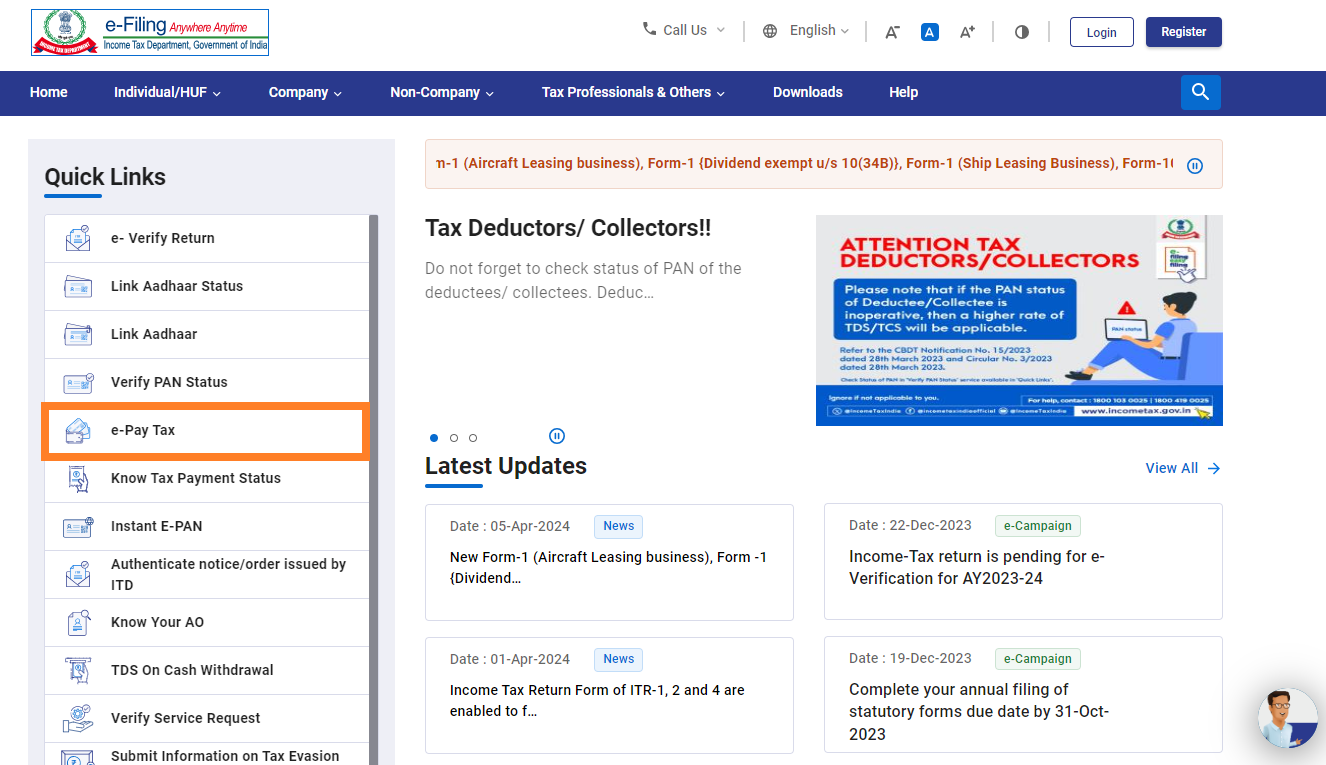Click the e-Filing Income Tax logo
The height and width of the screenshot is (765, 1326).
coord(150,32)
